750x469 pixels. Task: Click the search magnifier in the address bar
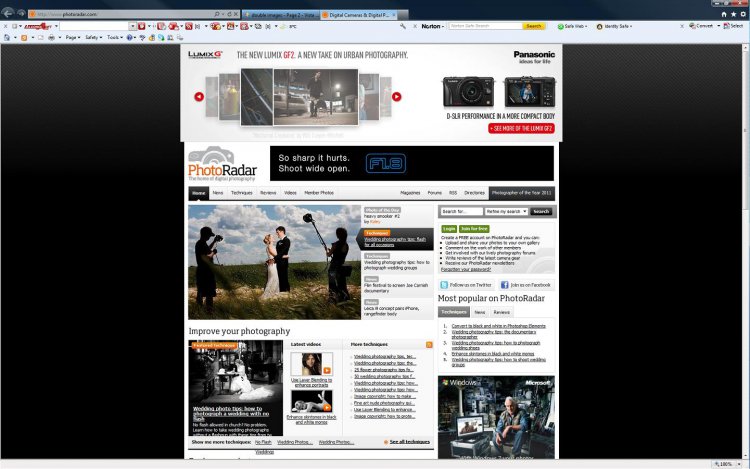point(217,15)
